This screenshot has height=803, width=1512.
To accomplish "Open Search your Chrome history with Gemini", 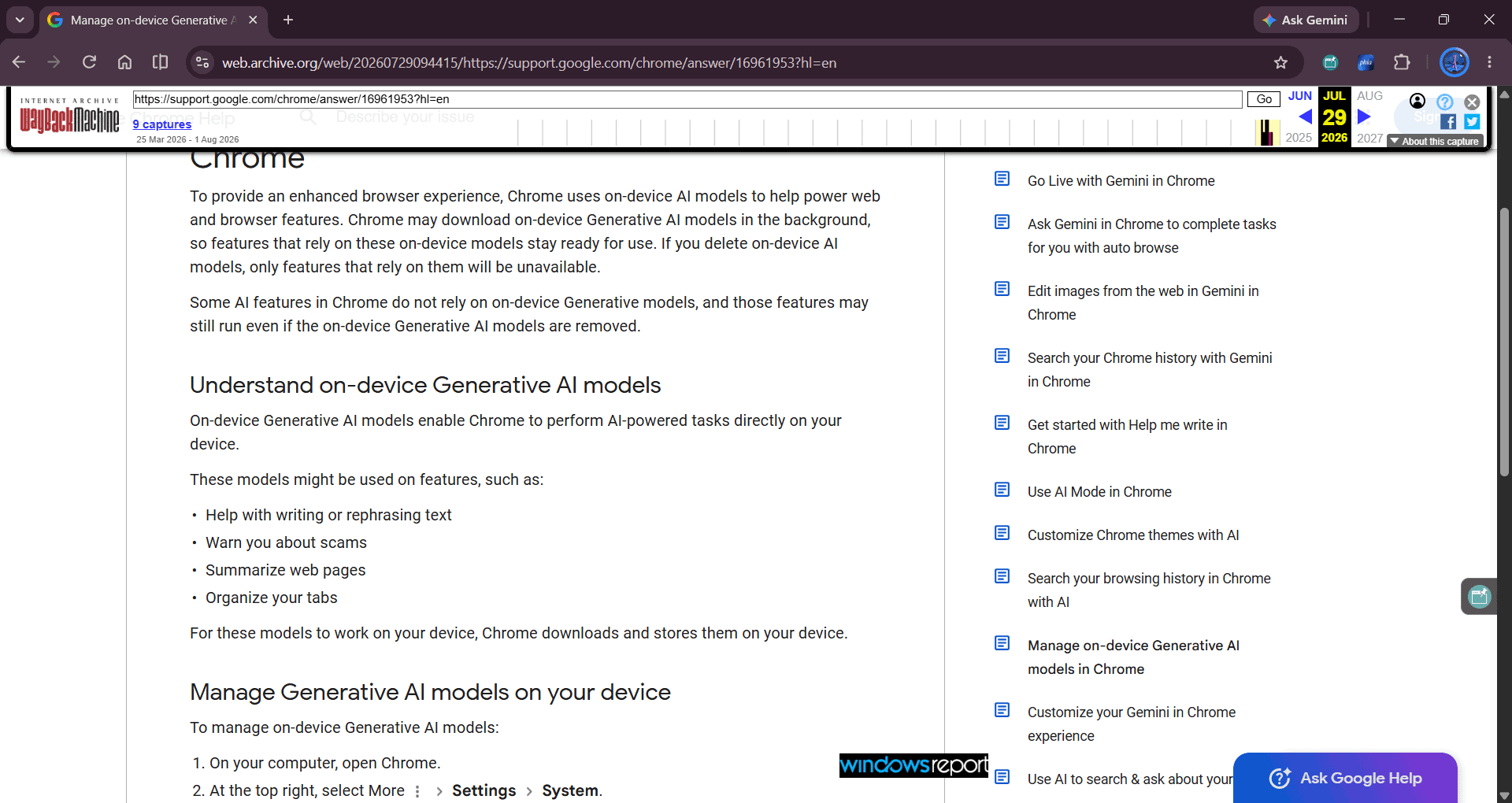I will click(1150, 370).
